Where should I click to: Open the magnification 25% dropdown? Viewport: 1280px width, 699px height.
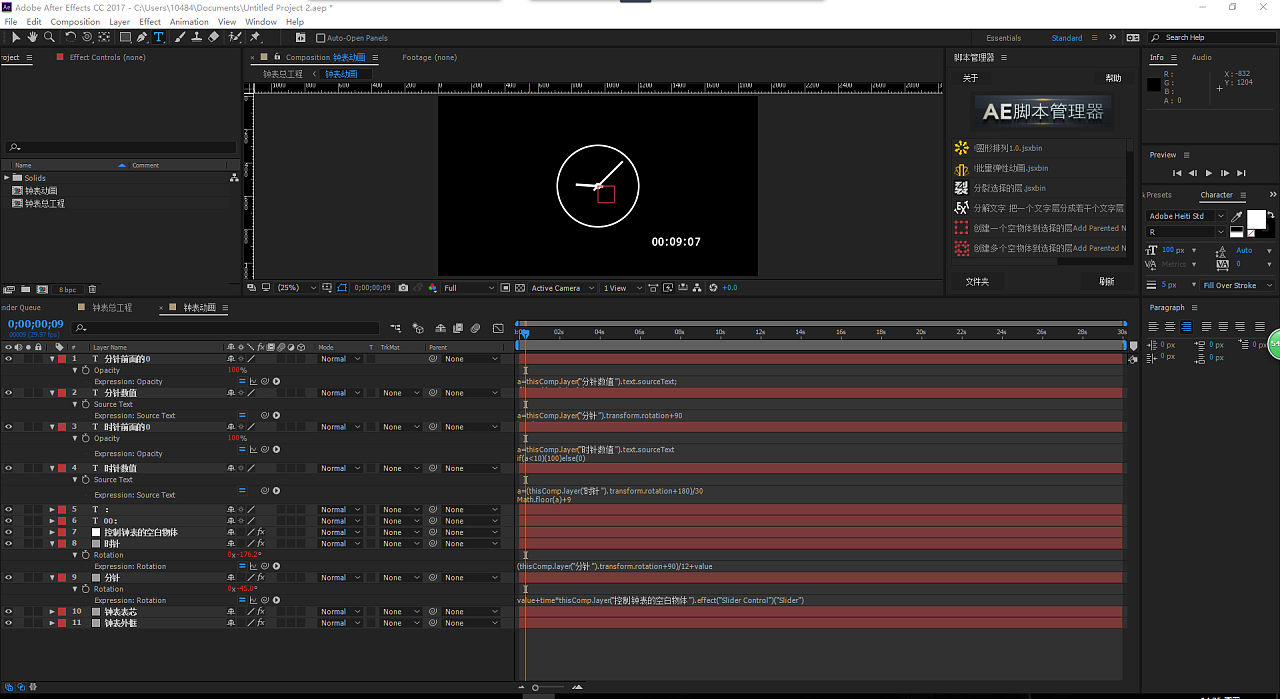[x=297, y=288]
